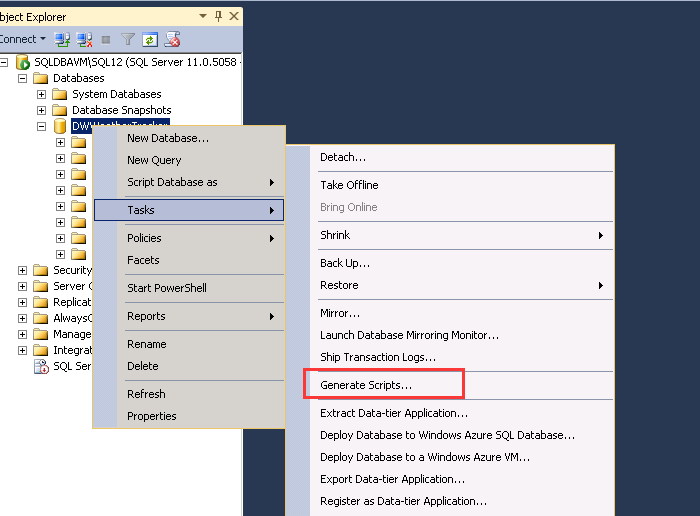This screenshot has width=700, height=516.
Task: Open the Policies submenu
Action: point(189,238)
